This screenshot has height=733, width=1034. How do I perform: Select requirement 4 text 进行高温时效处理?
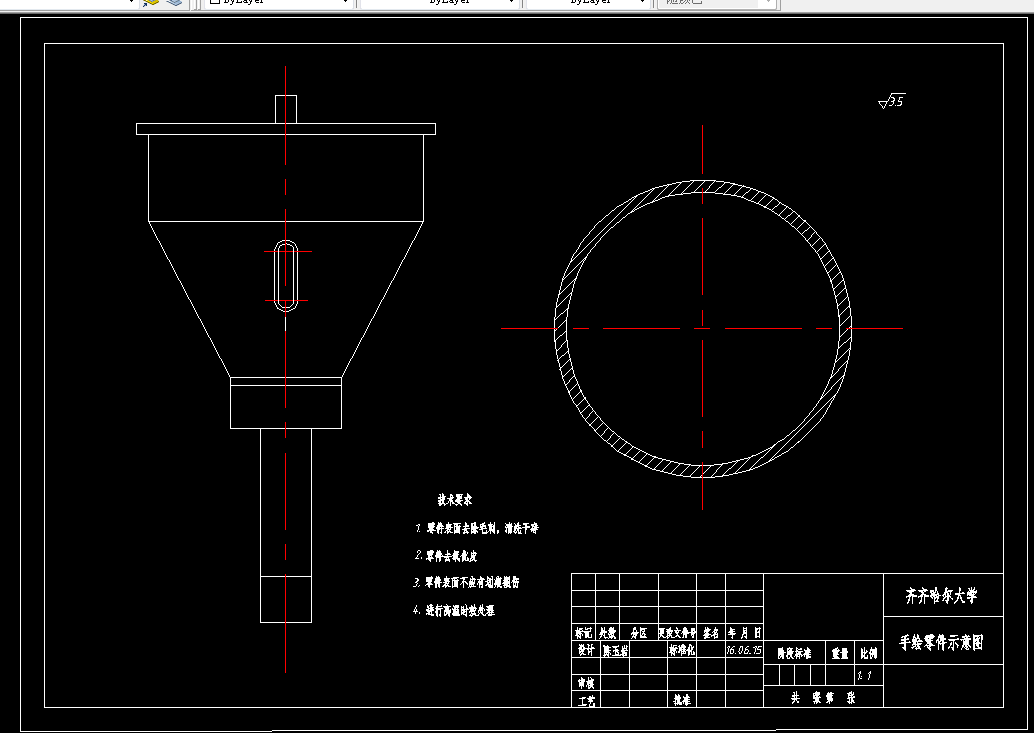(x=460, y=610)
